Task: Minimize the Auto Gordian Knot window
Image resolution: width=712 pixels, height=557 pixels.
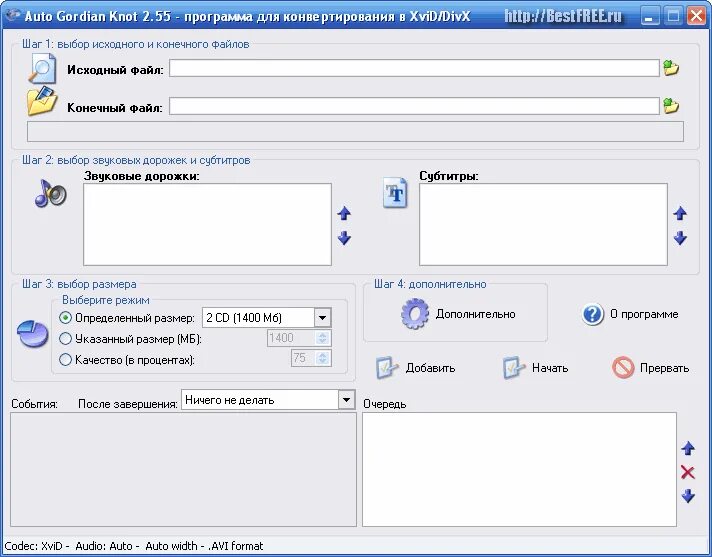Action: [650, 16]
